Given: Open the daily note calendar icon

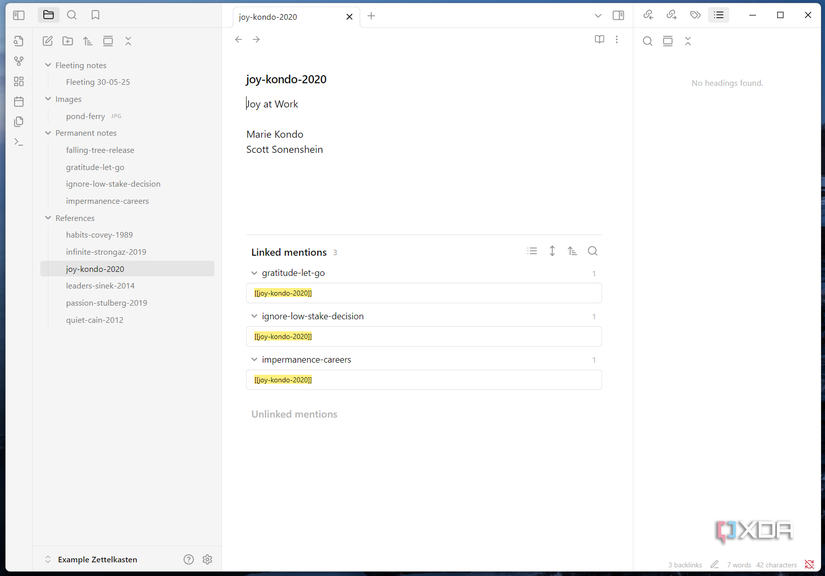Looking at the screenshot, I should [x=19, y=101].
